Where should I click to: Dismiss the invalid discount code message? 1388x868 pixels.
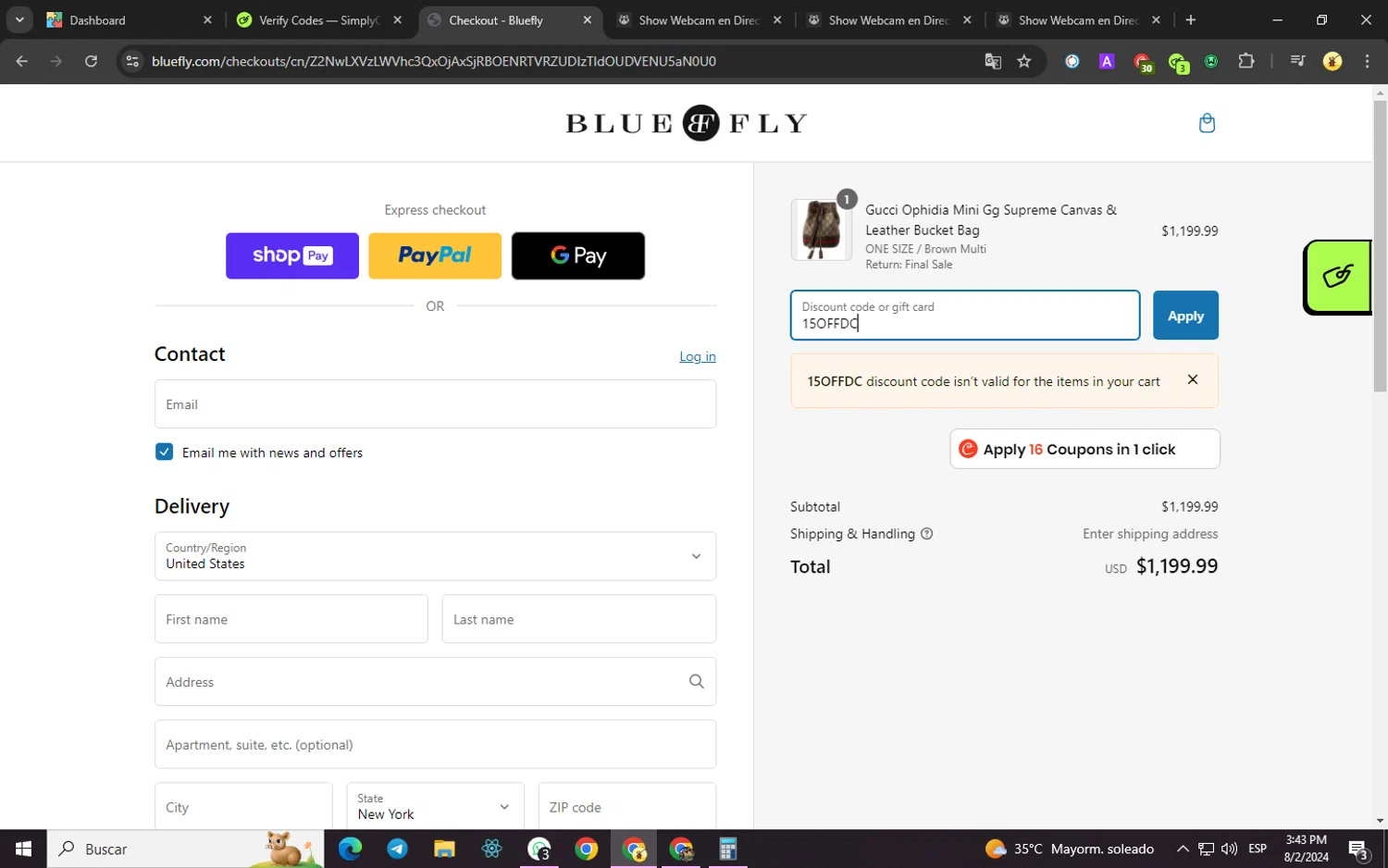pos(1193,379)
